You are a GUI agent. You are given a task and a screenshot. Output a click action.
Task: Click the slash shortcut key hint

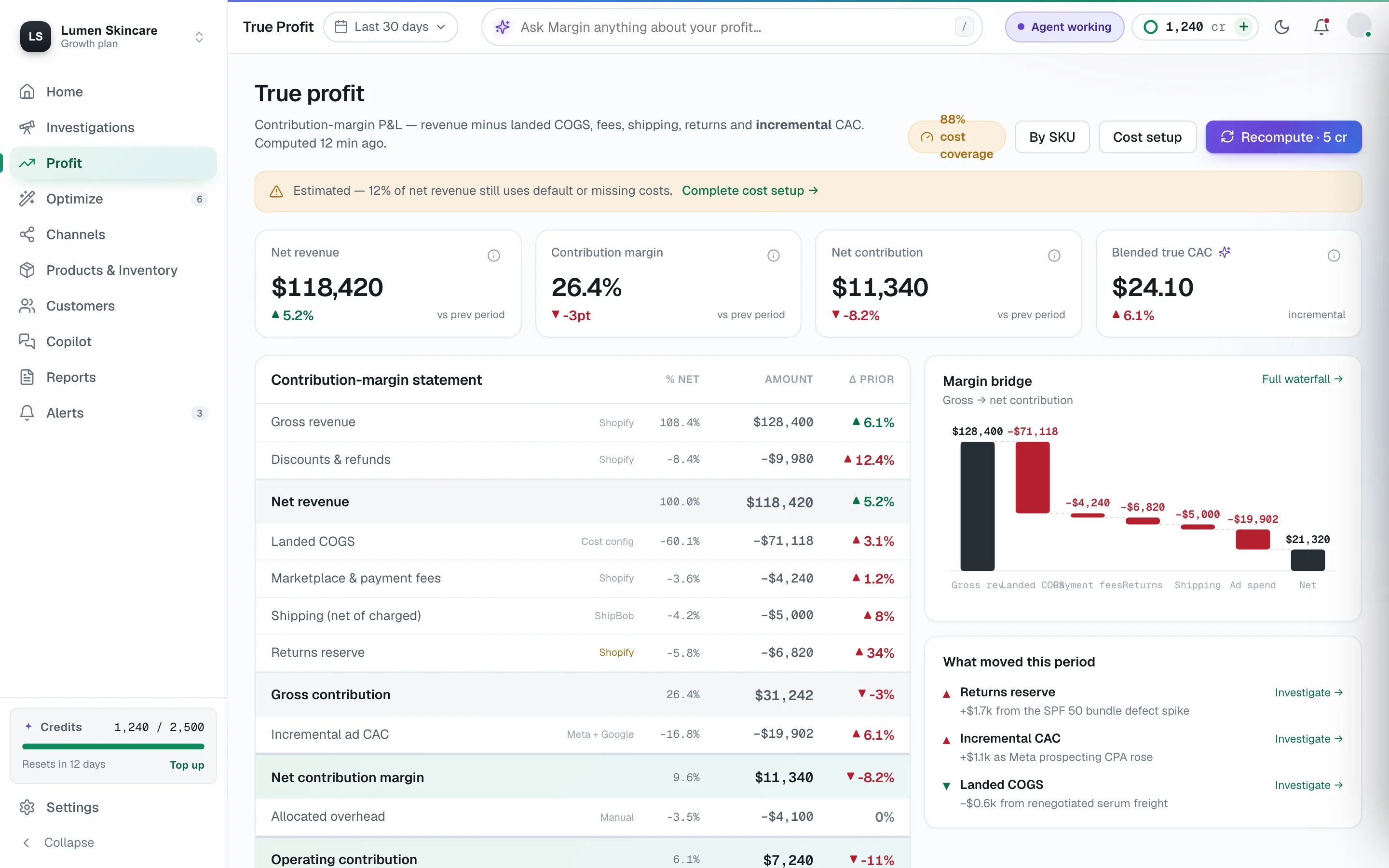click(x=964, y=27)
